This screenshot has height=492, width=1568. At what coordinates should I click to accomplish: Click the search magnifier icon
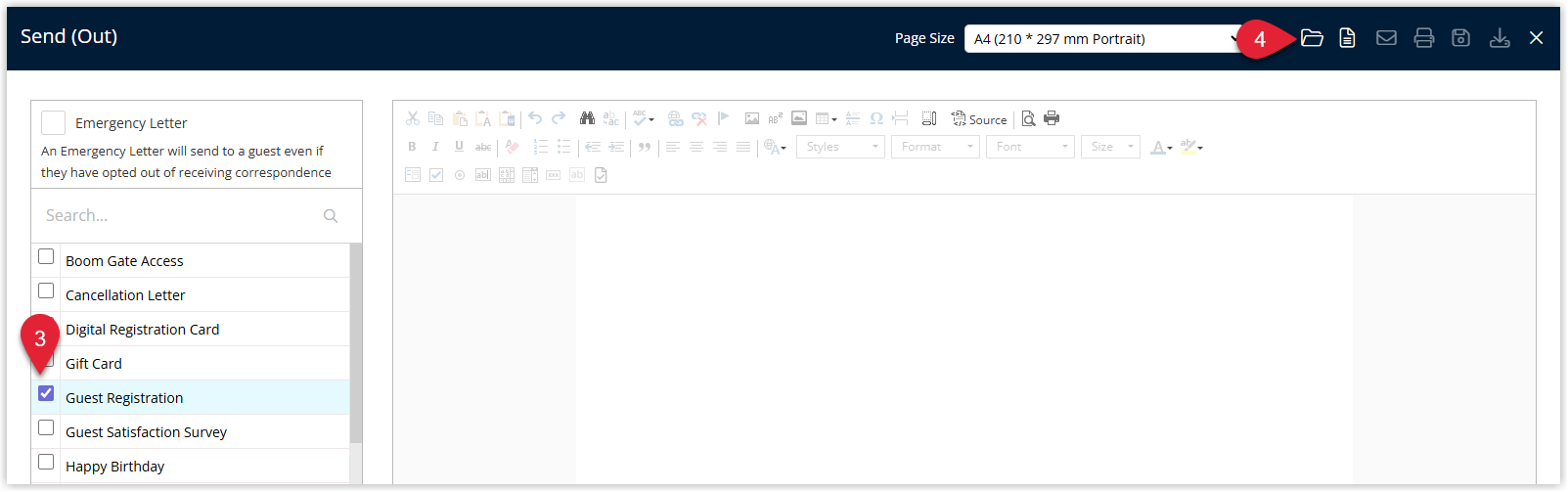(331, 215)
